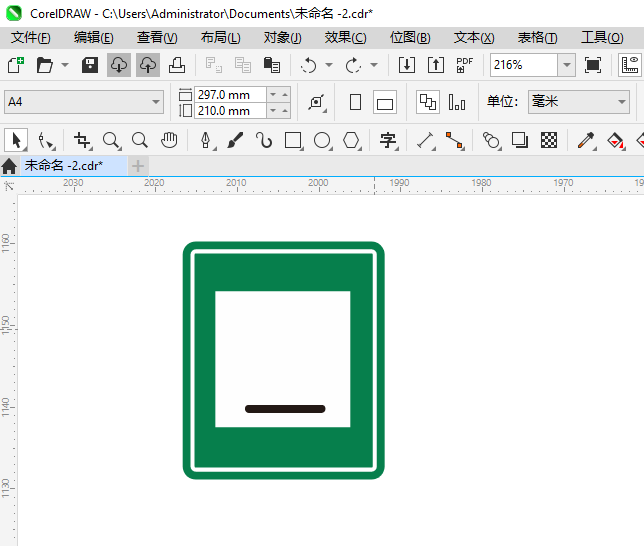Select the Text tool
This screenshot has width=644, height=546.
388,141
